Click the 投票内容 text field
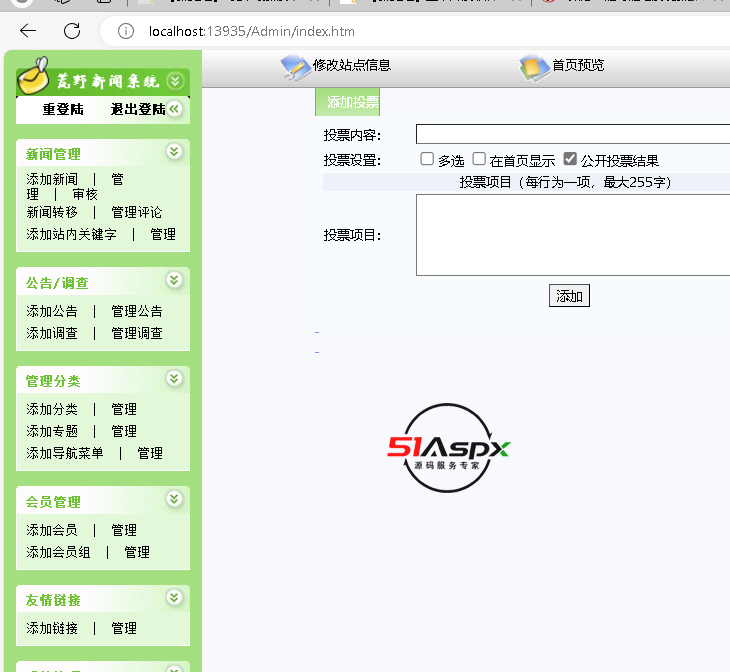 coord(573,134)
